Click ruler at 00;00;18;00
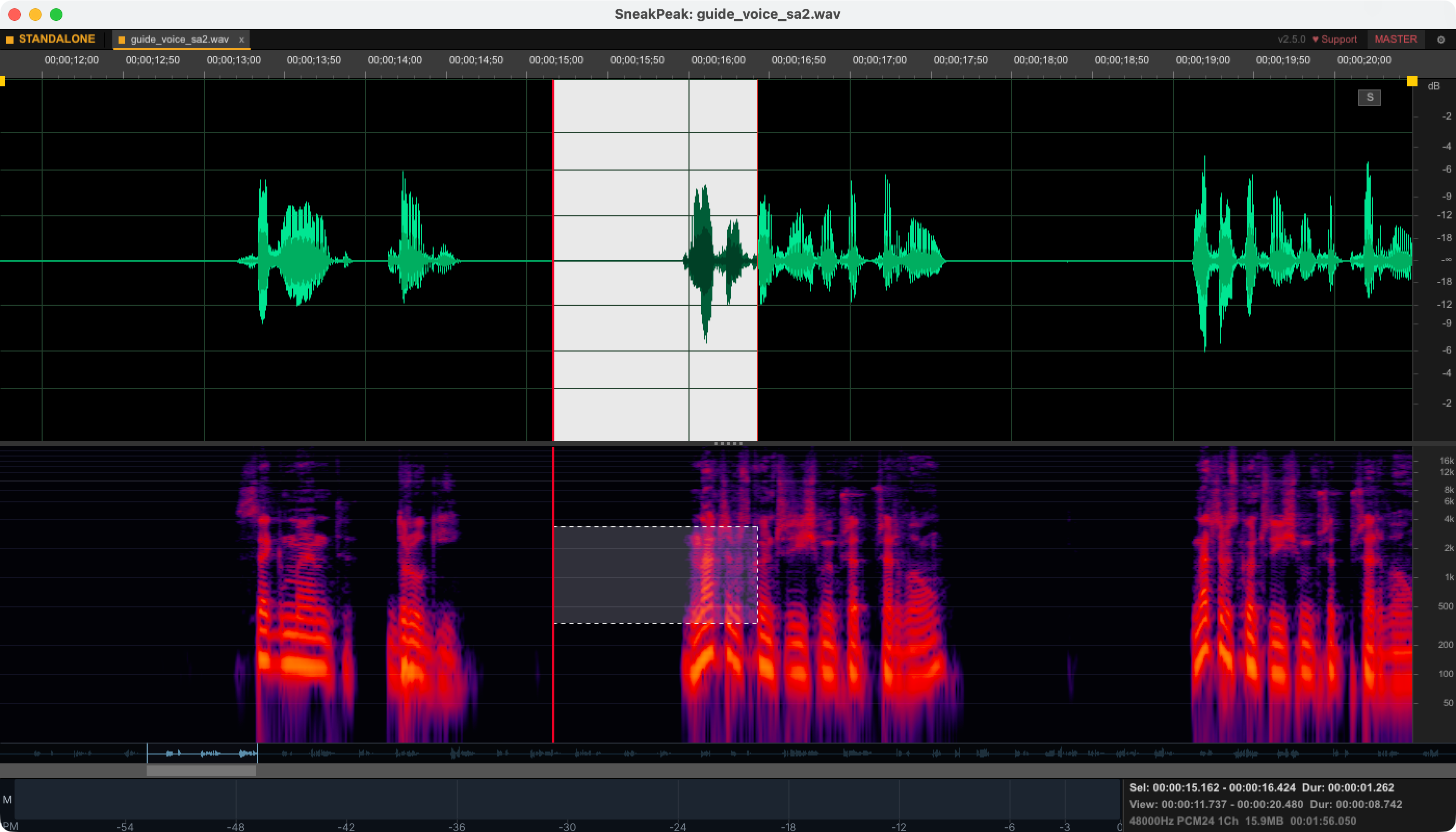 click(x=1041, y=60)
